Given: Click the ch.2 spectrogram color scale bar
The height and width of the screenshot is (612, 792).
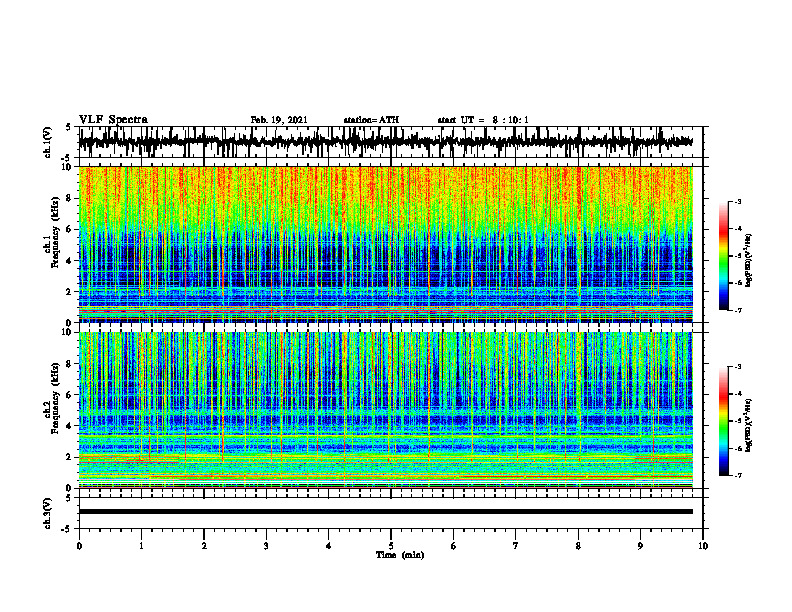Looking at the screenshot, I should click(723, 421).
